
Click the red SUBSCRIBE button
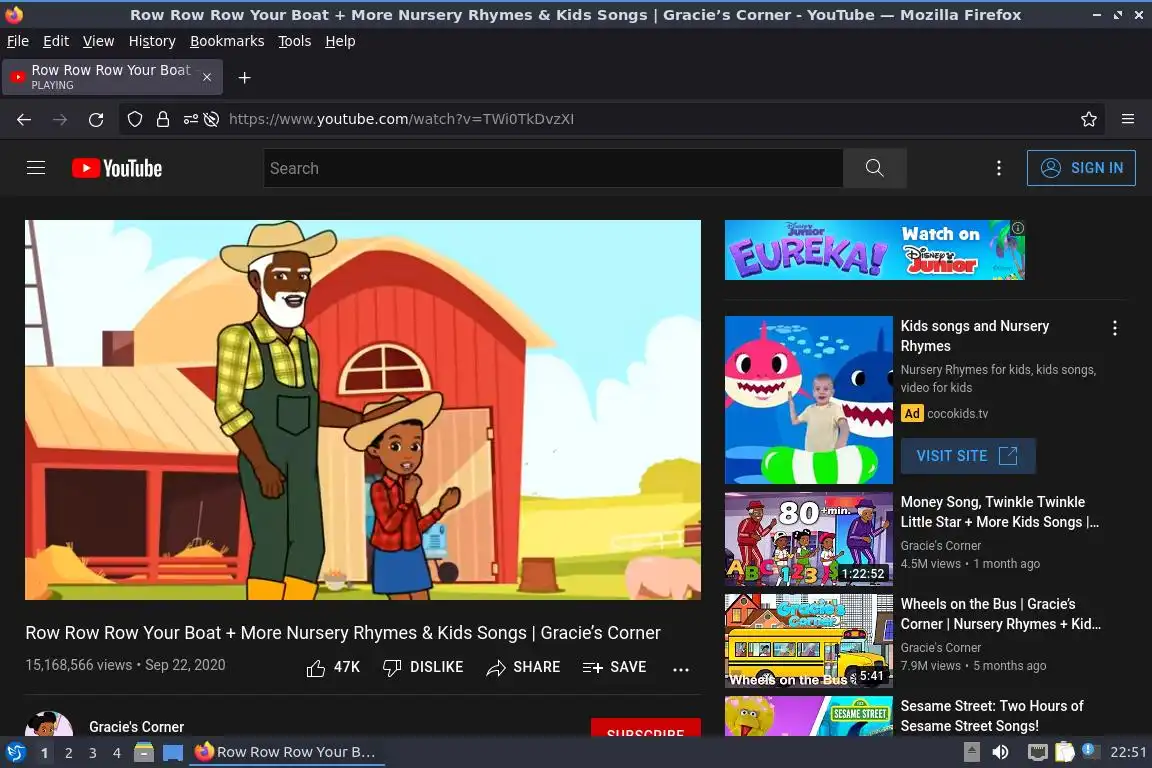645,727
